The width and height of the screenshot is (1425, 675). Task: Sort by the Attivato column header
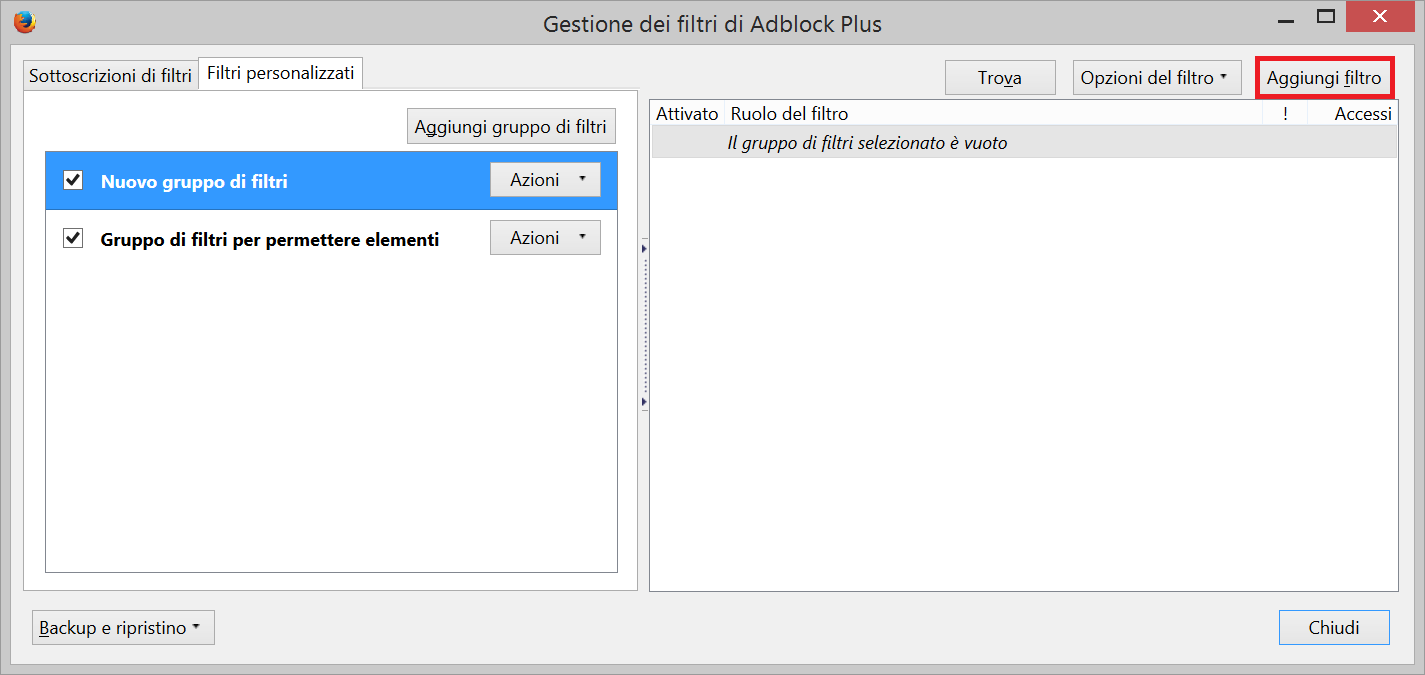pyautogui.click(x=687, y=114)
